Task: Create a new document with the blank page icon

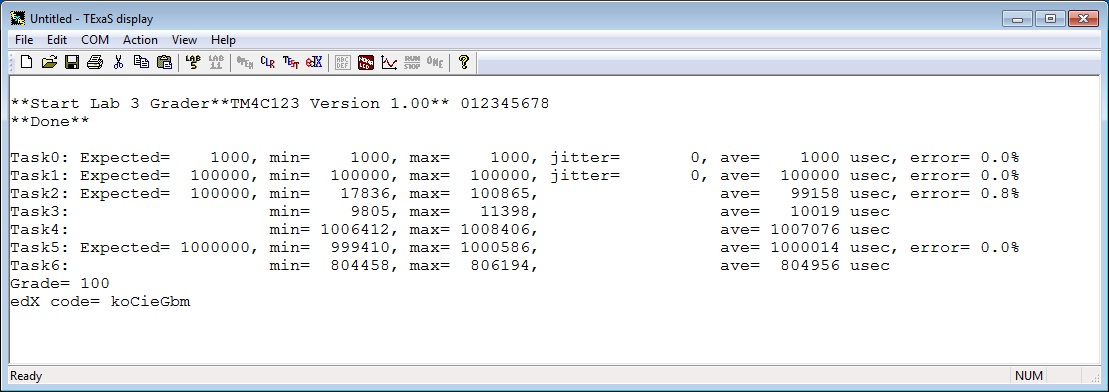Action: [x=27, y=62]
